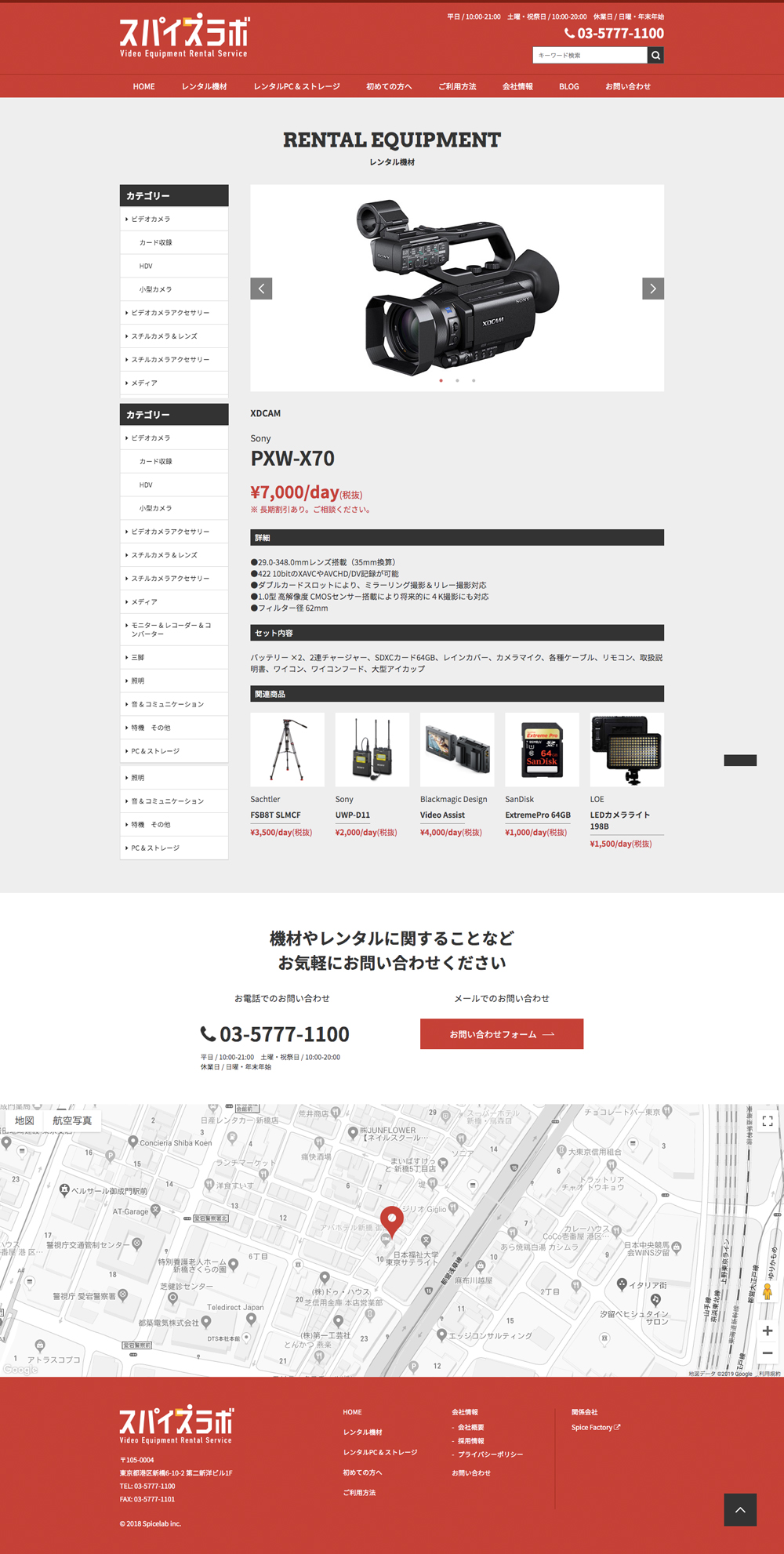Click the scroll-to-top arrow button
The height and width of the screenshot is (1554, 784).
coord(739,1509)
